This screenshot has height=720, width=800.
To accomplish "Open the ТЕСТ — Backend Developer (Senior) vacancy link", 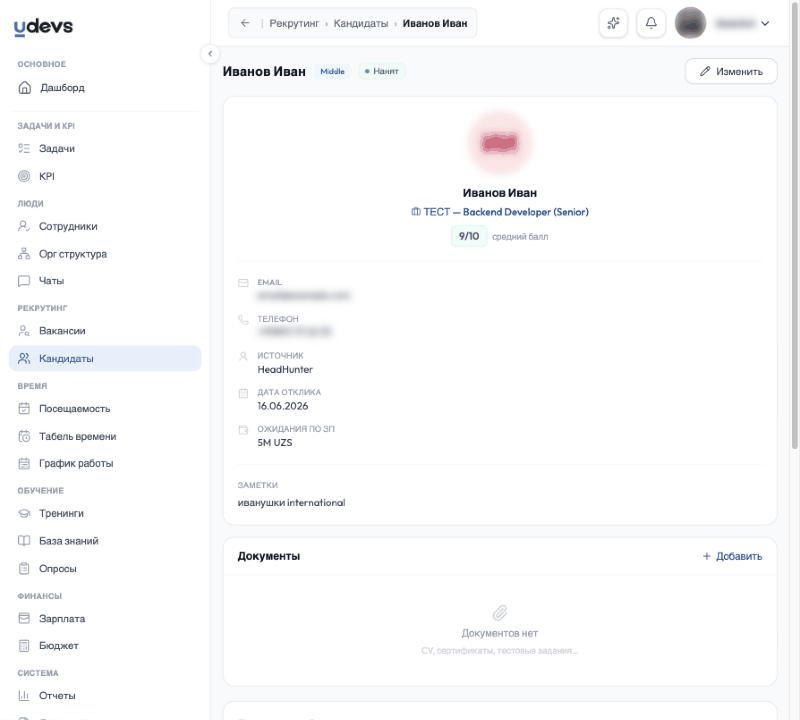I will (x=500, y=212).
